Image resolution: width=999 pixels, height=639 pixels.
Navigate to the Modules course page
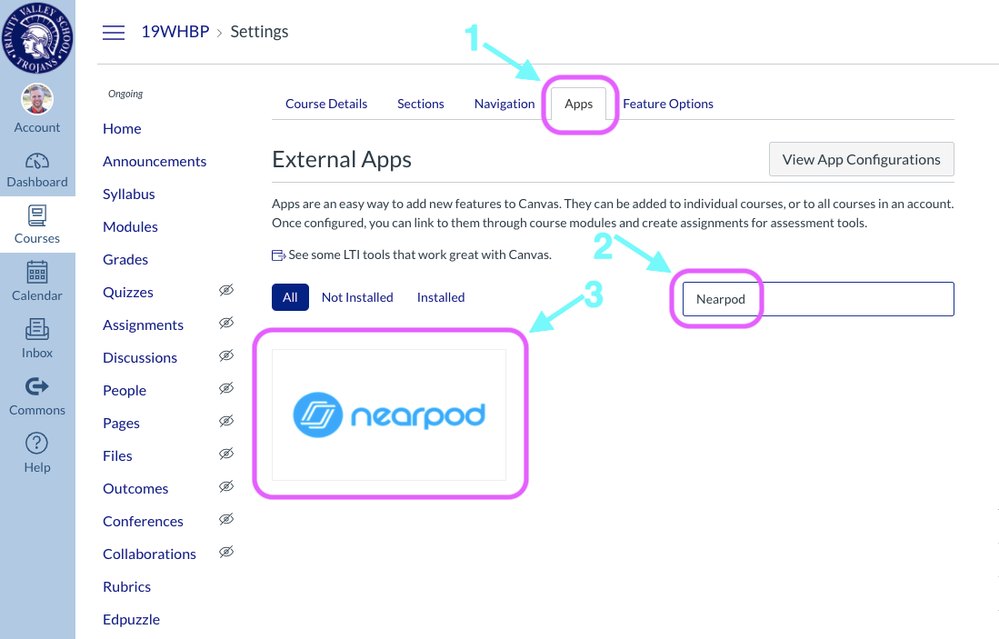pyautogui.click(x=130, y=226)
